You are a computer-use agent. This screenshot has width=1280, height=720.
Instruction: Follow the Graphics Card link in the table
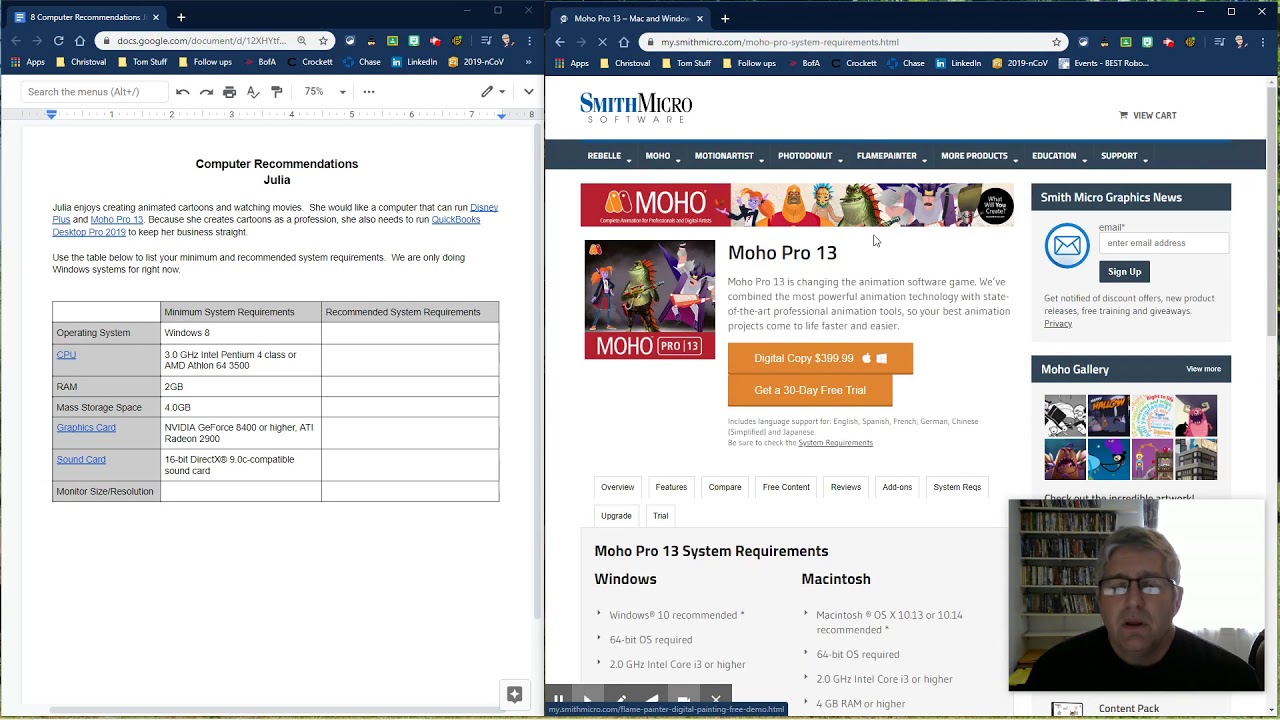pyautogui.click(x=86, y=428)
